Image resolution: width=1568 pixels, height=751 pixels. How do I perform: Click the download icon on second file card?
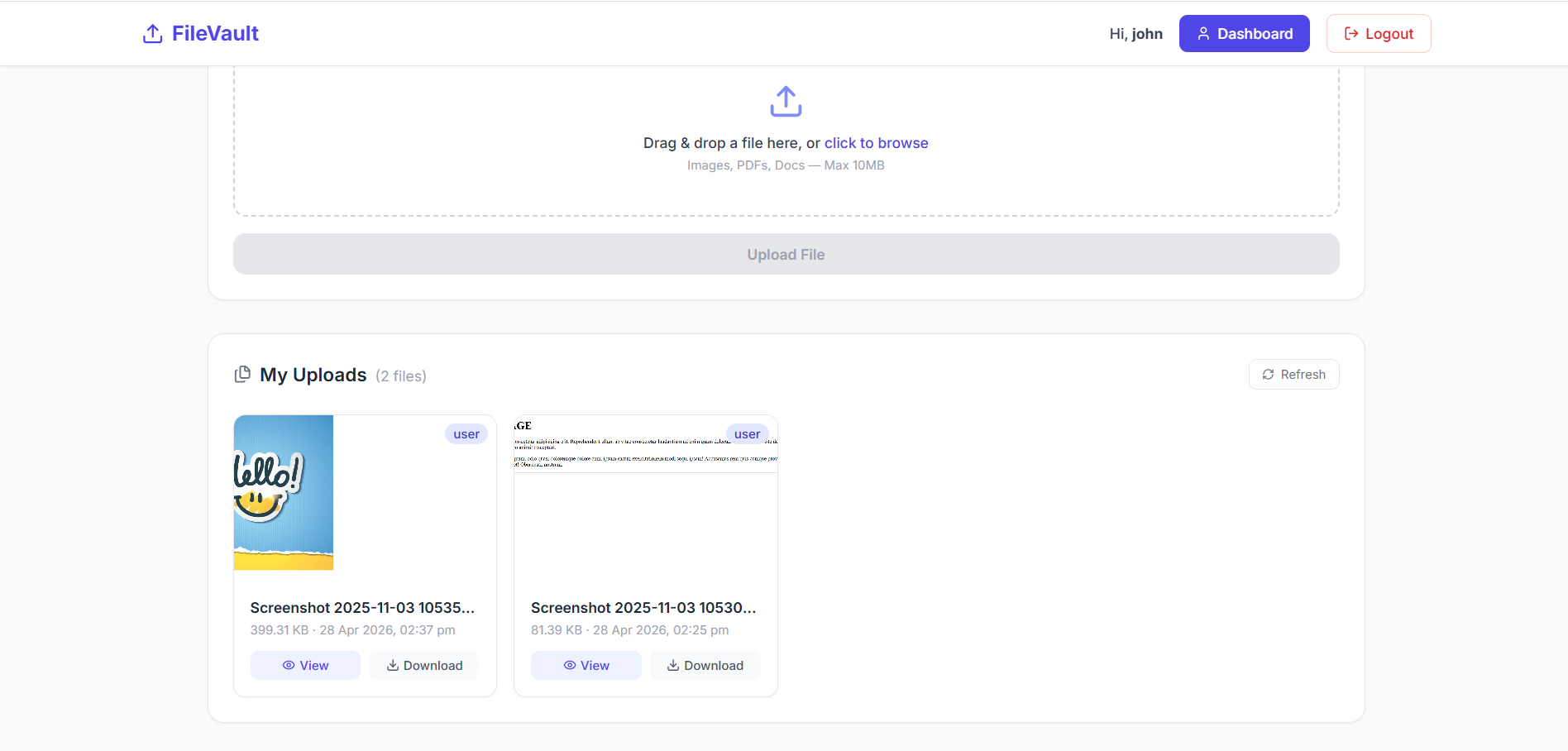pyautogui.click(x=673, y=666)
